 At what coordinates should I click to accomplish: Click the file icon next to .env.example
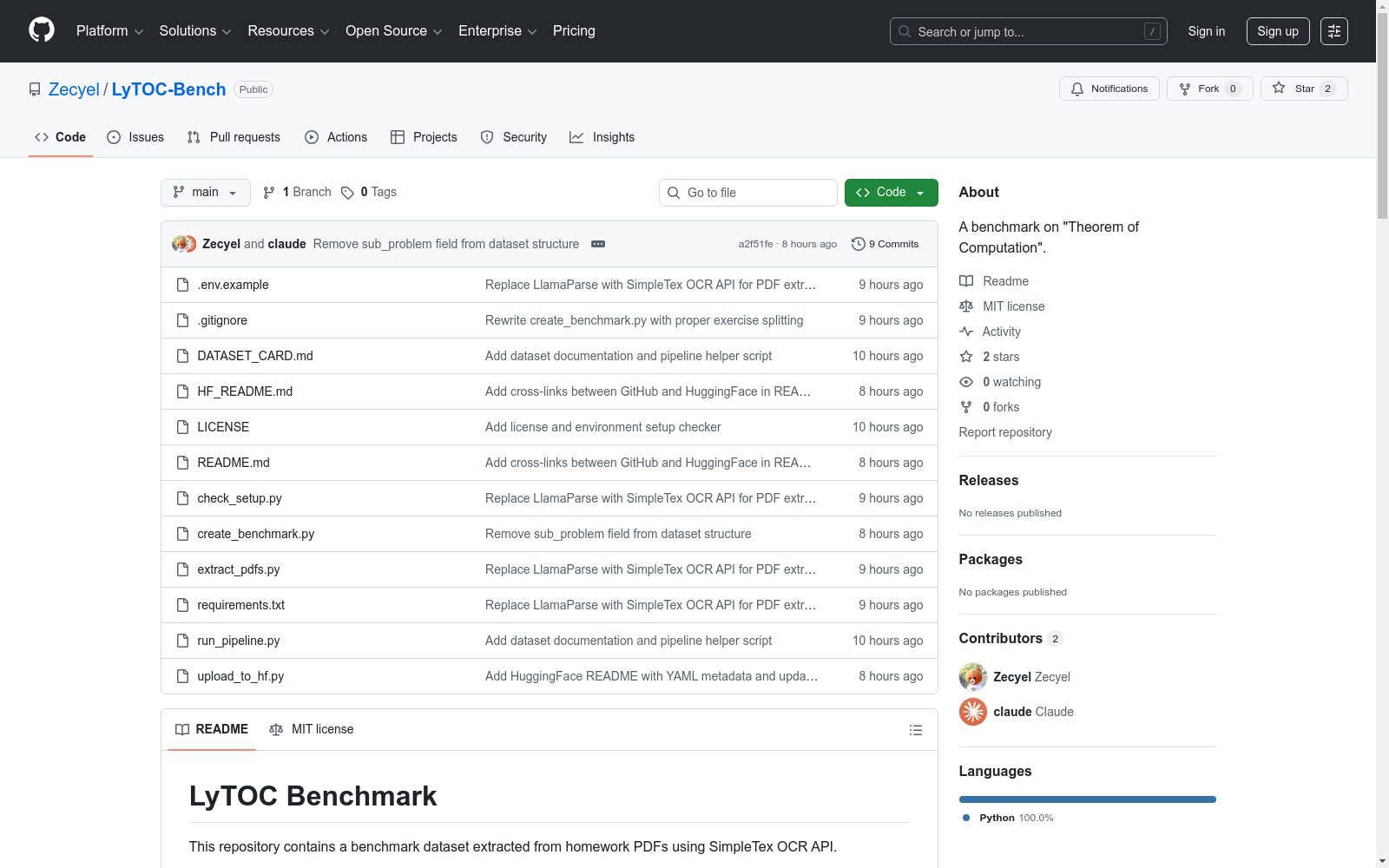click(182, 285)
